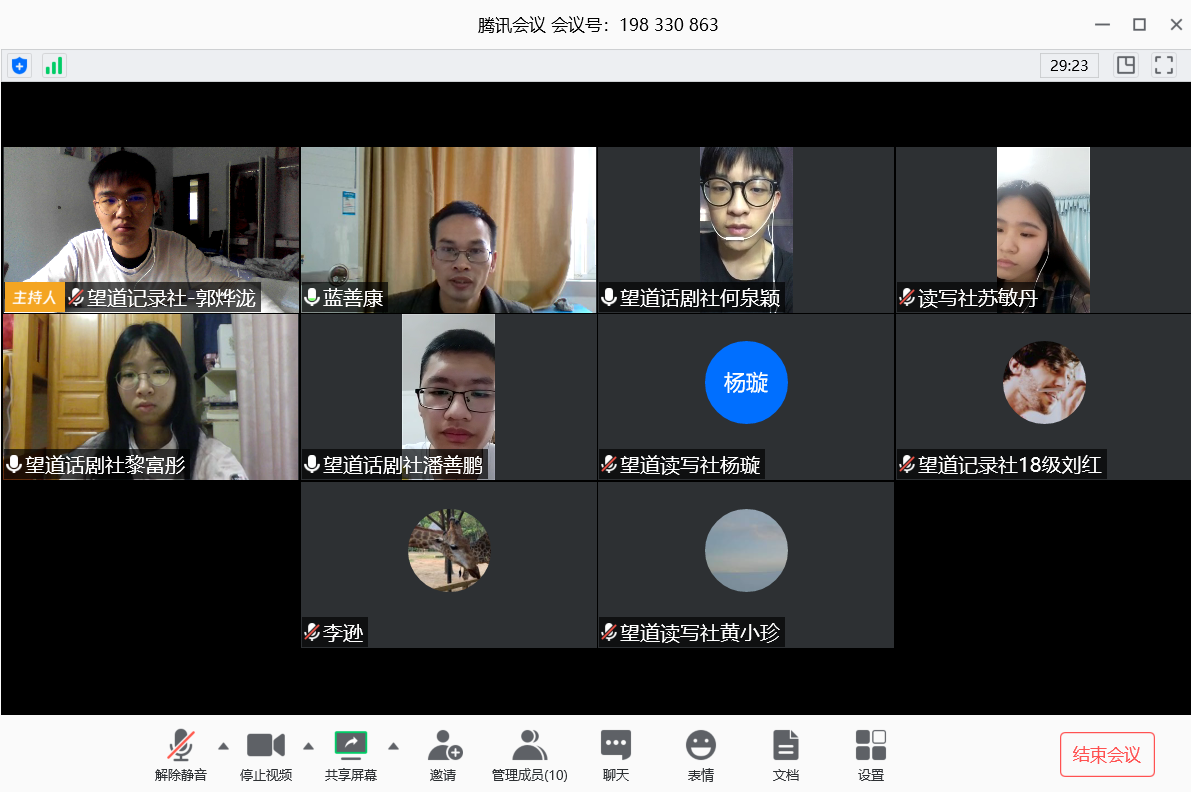Click the name label 望道读写社黄小珍
The image size is (1191, 792).
coord(700,633)
